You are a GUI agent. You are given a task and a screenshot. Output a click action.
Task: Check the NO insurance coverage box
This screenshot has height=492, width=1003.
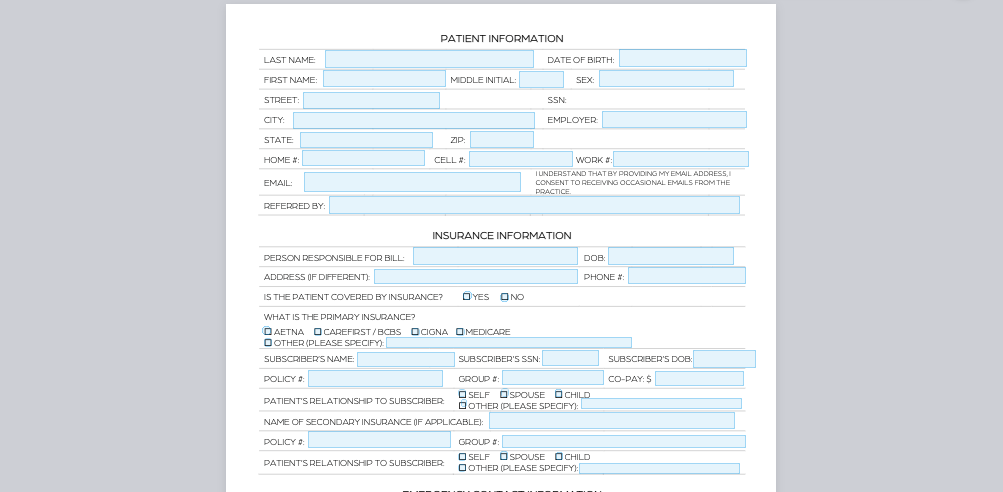[505, 297]
